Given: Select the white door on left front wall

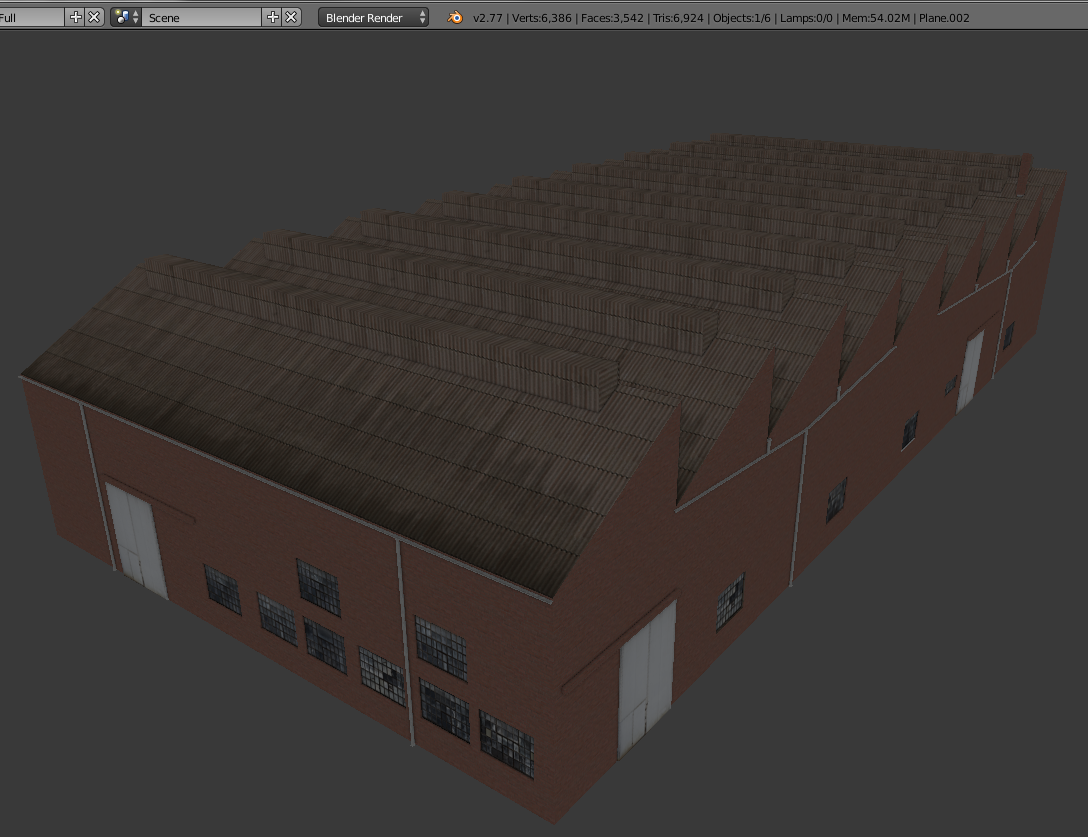Looking at the screenshot, I should pos(137,541).
